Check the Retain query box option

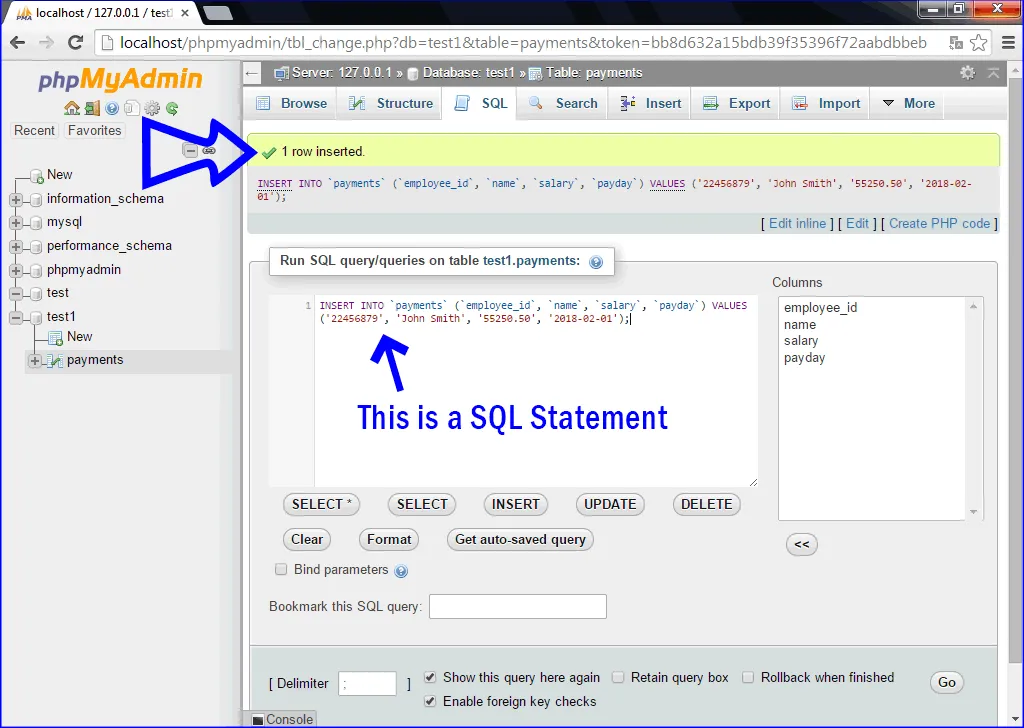pyautogui.click(x=618, y=677)
